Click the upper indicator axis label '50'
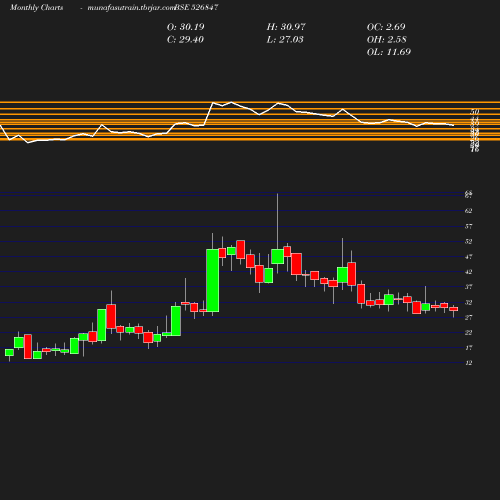 475,112
